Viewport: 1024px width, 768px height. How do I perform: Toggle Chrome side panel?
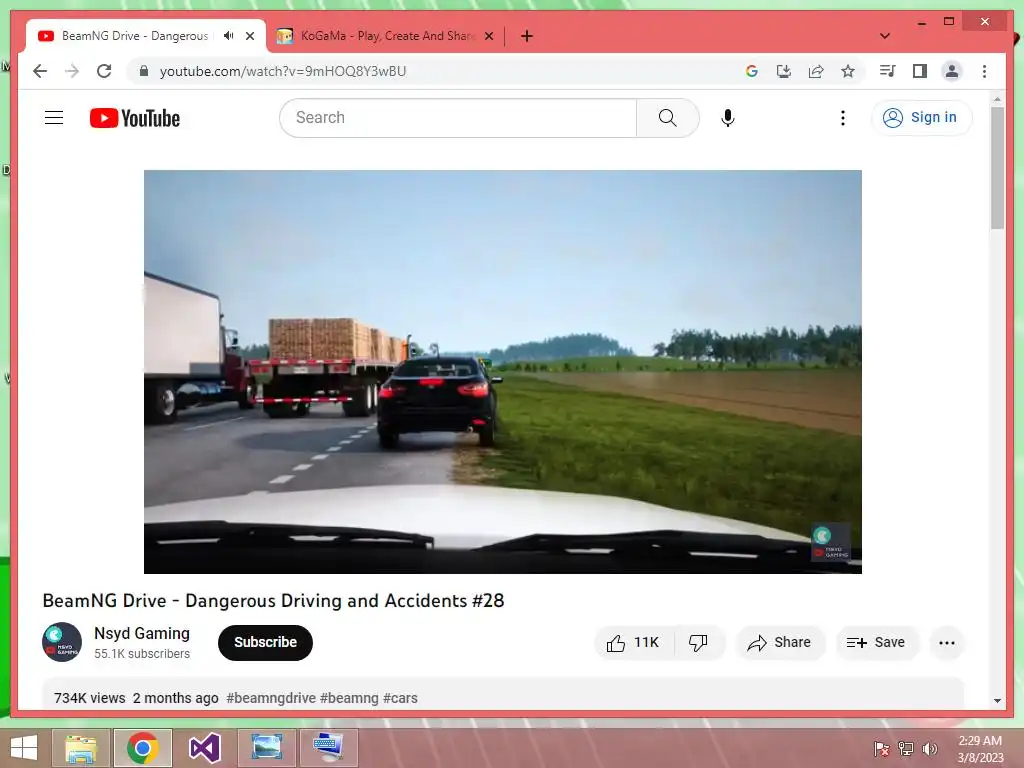[x=920, y=71]
